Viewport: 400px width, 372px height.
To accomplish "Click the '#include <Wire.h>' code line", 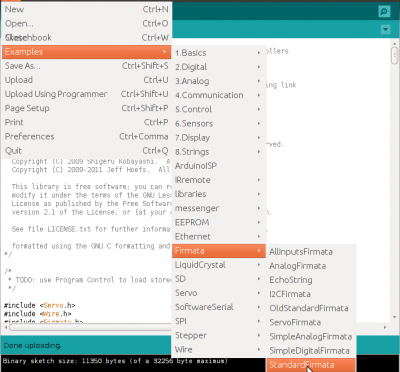I will pos(38,314).
